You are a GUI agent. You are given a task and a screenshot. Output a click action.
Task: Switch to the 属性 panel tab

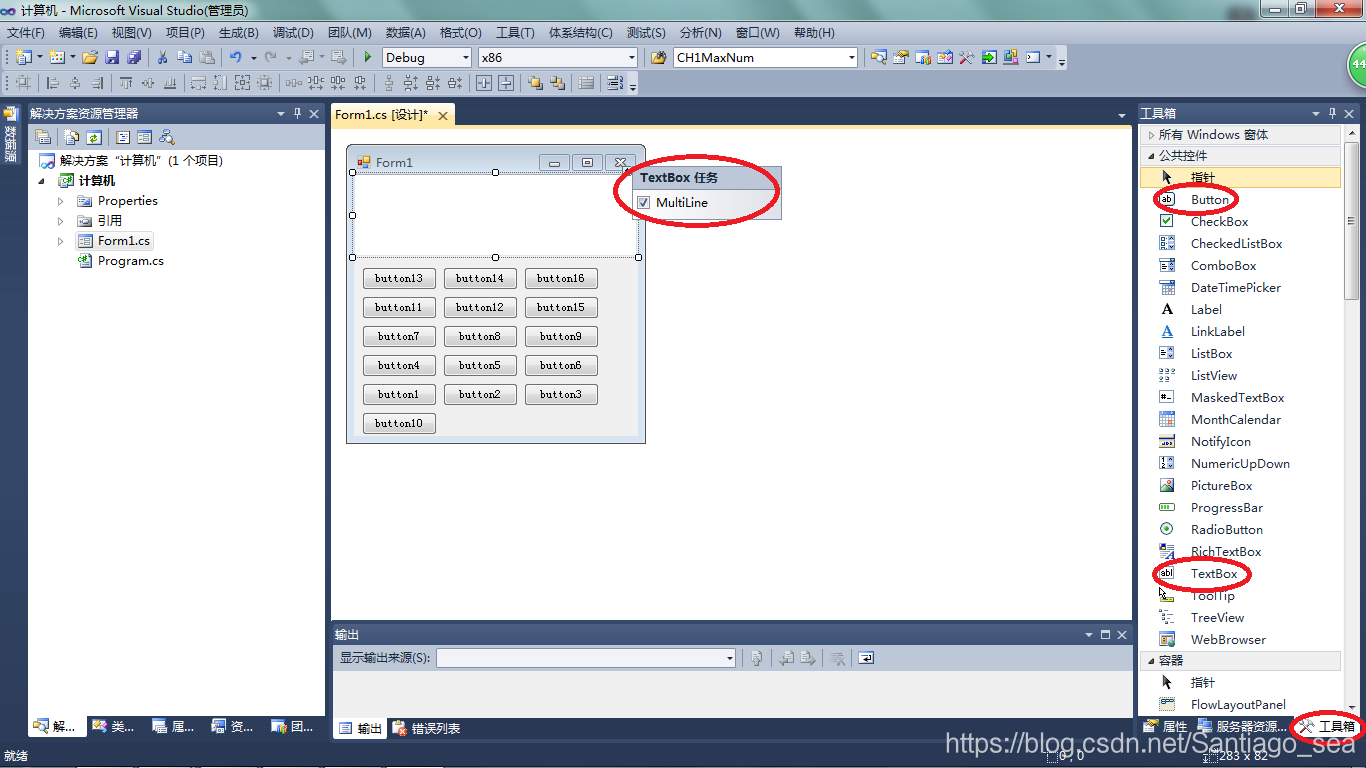tap(1165, 727)
